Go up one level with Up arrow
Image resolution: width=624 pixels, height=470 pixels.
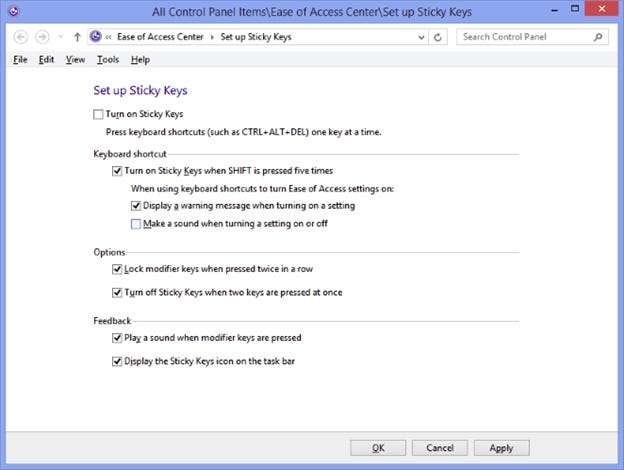tap(77, 37)
